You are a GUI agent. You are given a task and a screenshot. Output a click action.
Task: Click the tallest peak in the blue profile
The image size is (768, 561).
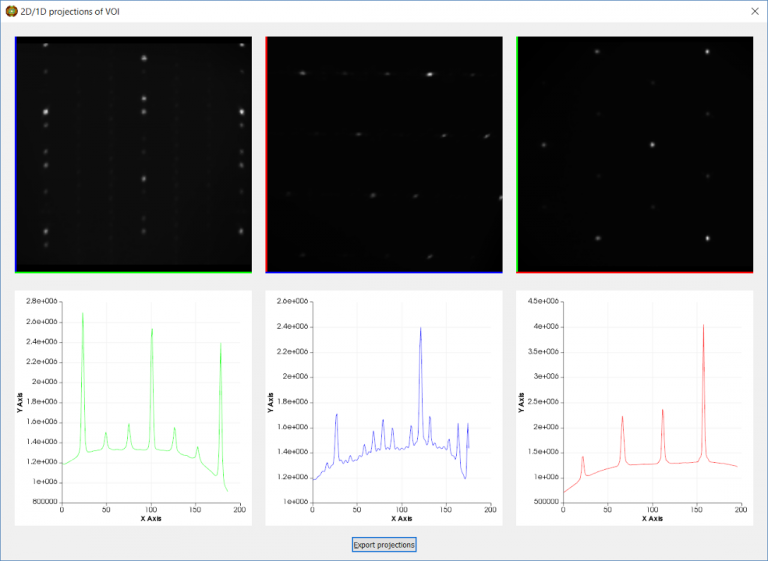(x=420, y=328)
